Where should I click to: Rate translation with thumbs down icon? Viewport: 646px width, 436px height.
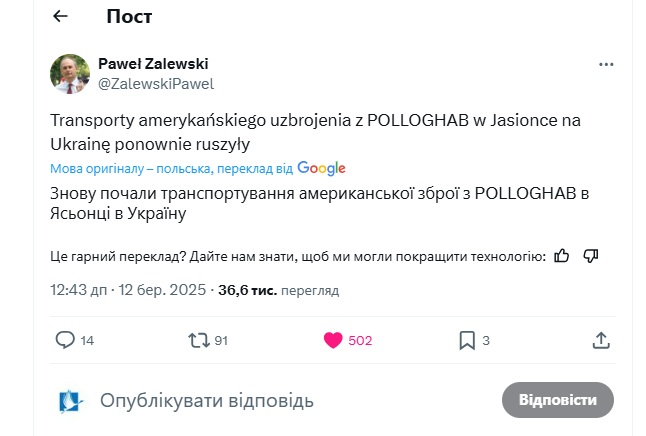(x=590, y=256)
